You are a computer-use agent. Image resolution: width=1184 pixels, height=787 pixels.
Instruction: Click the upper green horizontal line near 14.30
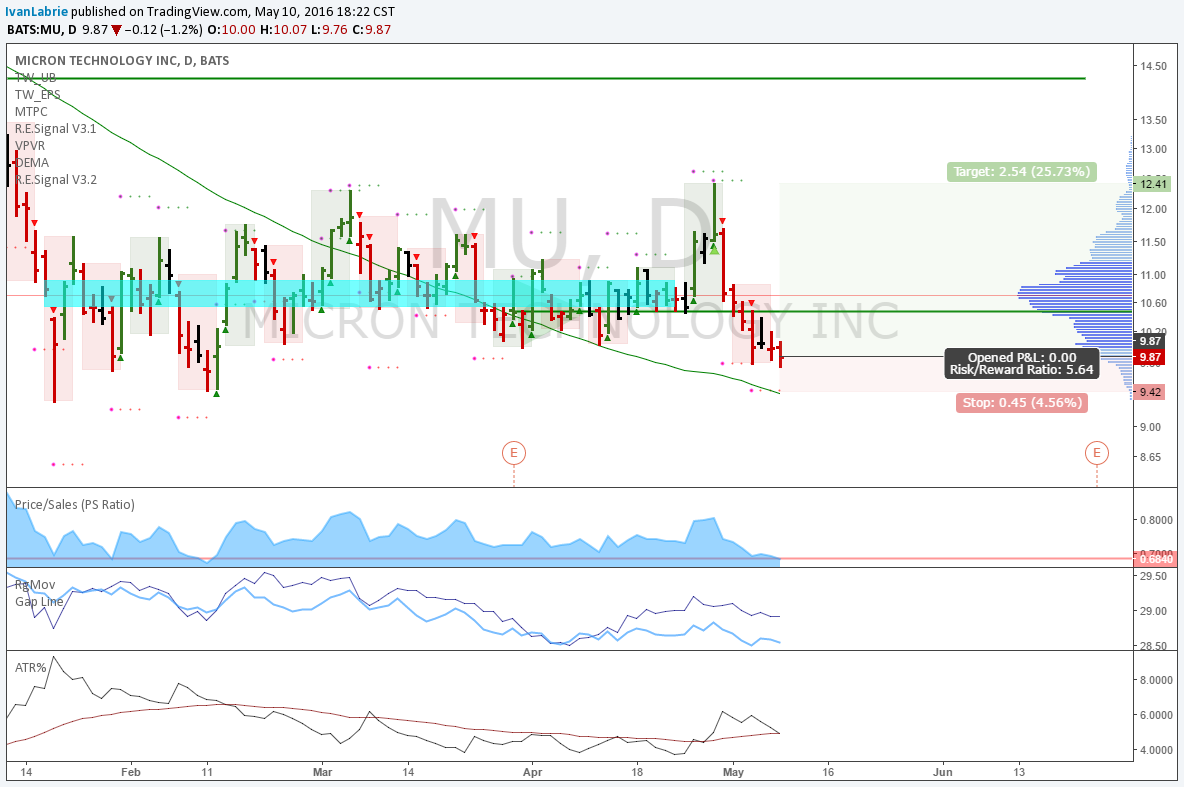click(545, 78)
